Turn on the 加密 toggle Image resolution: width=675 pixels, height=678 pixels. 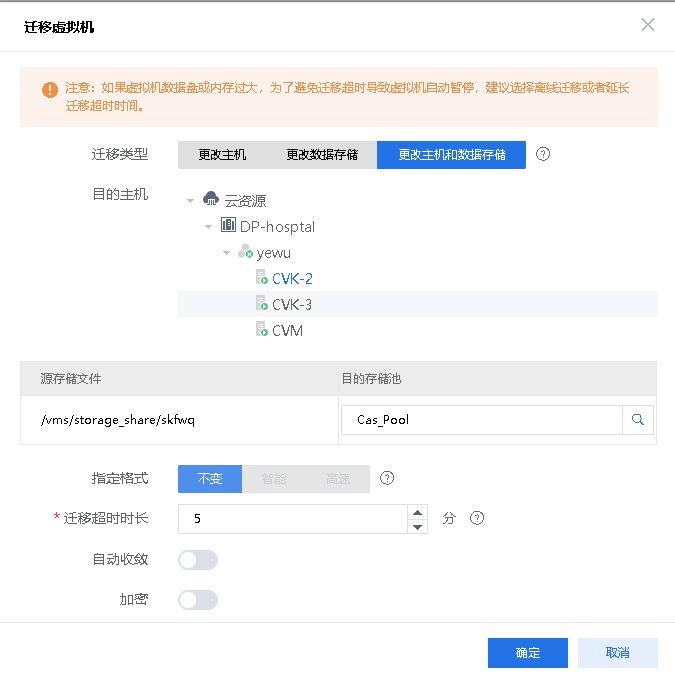pos(197,600)
